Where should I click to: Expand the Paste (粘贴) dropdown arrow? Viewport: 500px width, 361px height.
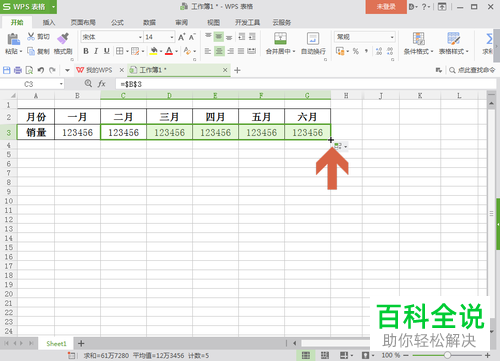coord(21,52)
